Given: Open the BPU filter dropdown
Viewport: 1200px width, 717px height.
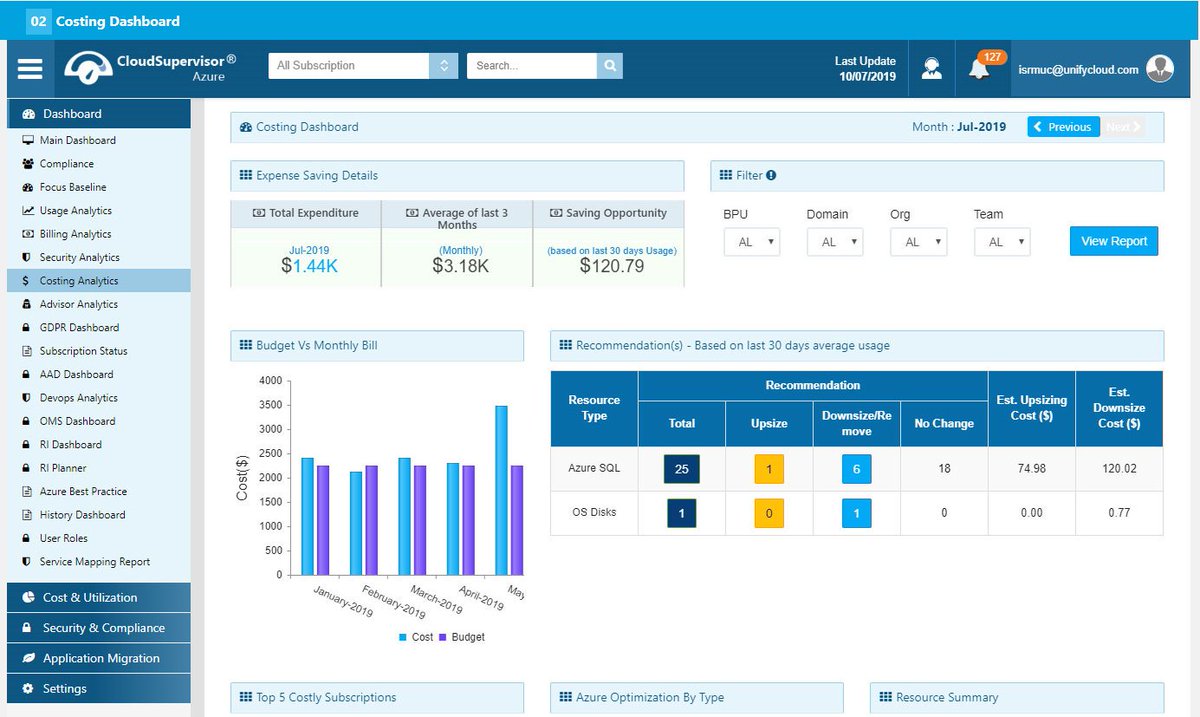Looking at the screenshot, I should tap(752, 242).
